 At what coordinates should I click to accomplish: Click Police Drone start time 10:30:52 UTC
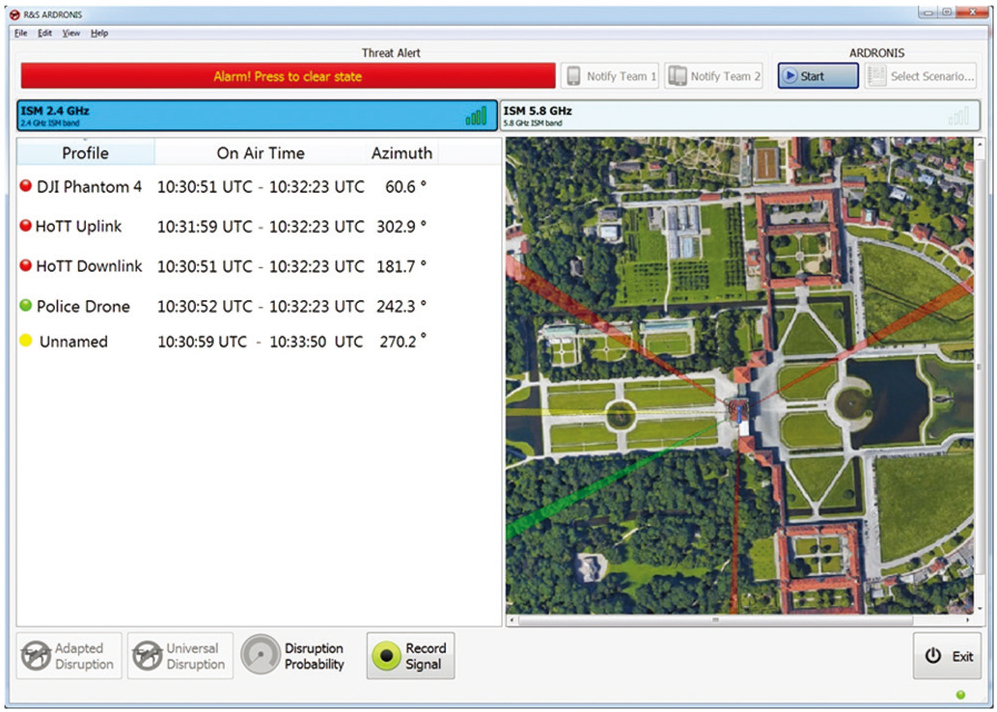click(x=205, y=306)
